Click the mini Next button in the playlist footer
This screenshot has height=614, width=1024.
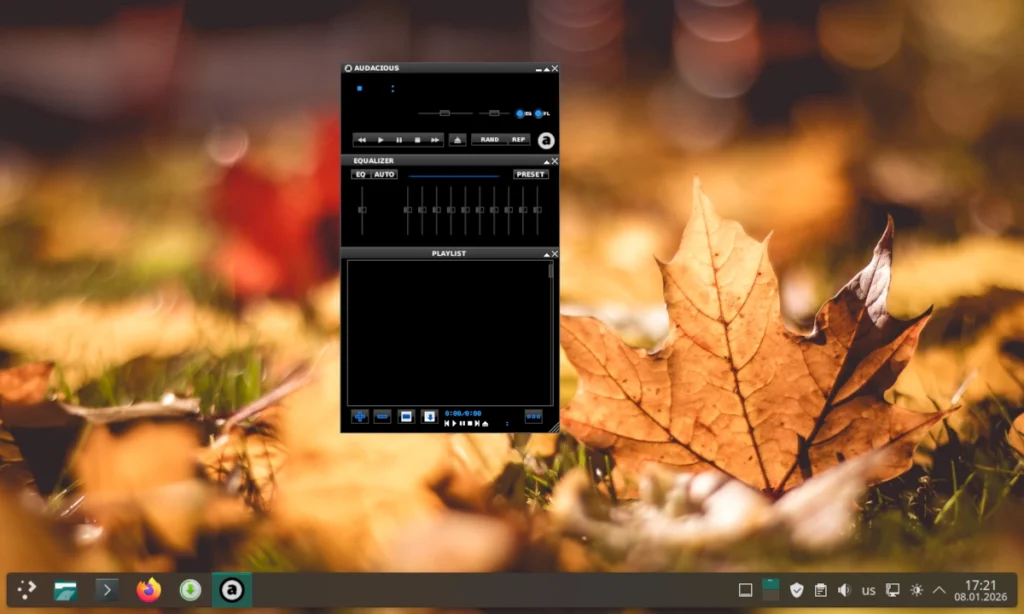point(477,423)
